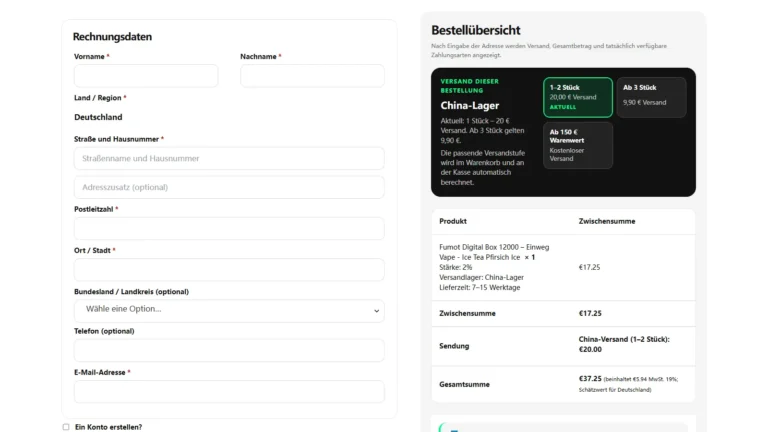Select the 'Ab 3 Stück' shipping tier card
This screenshot has width=768, height=432.
click(x=651, y=97)
